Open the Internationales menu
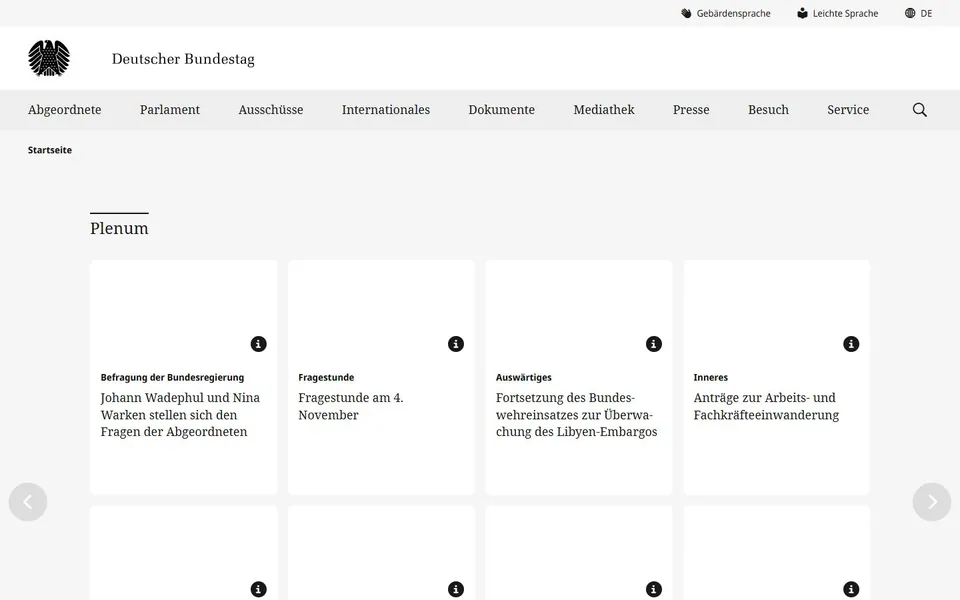The height and width of the screenshot is (600, 960). pos(386,110)
